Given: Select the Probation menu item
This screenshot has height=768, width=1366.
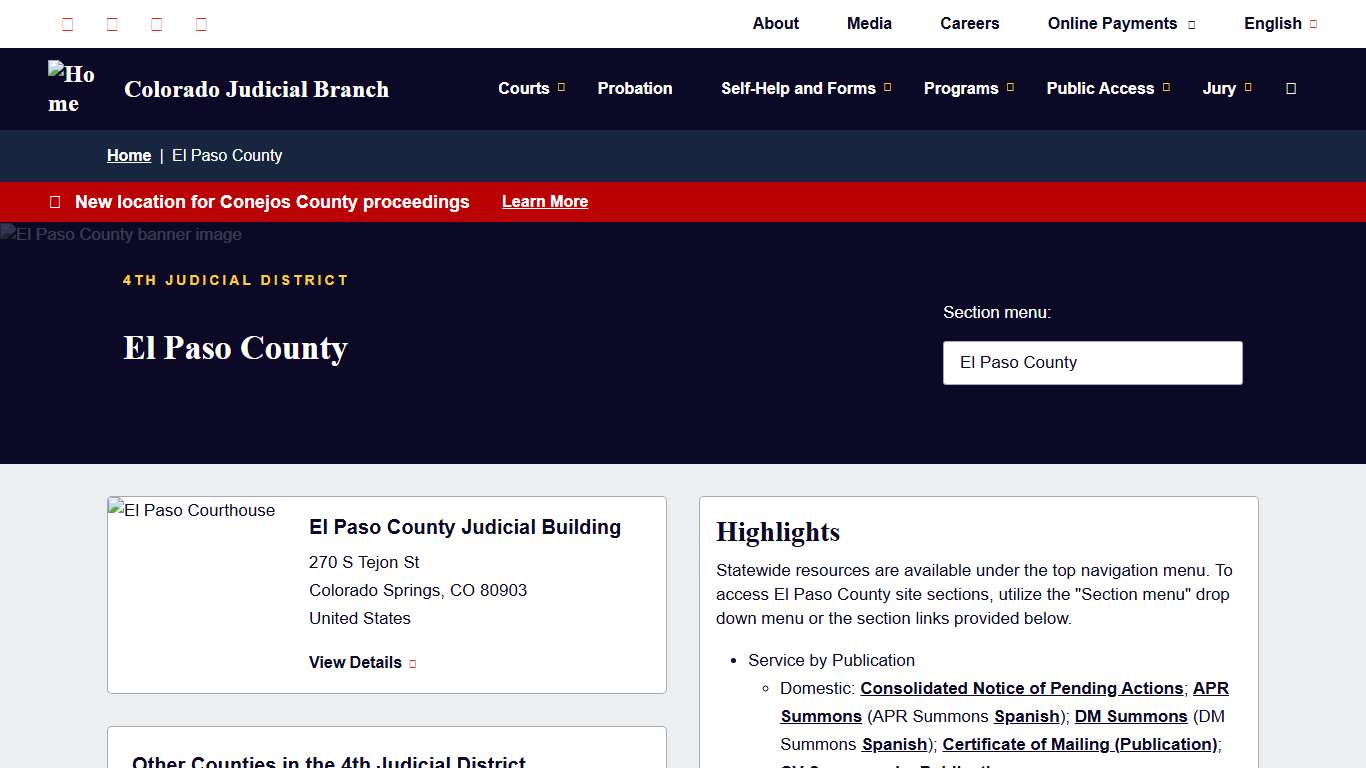Looking at the screenshot, I should coord(635,88).
